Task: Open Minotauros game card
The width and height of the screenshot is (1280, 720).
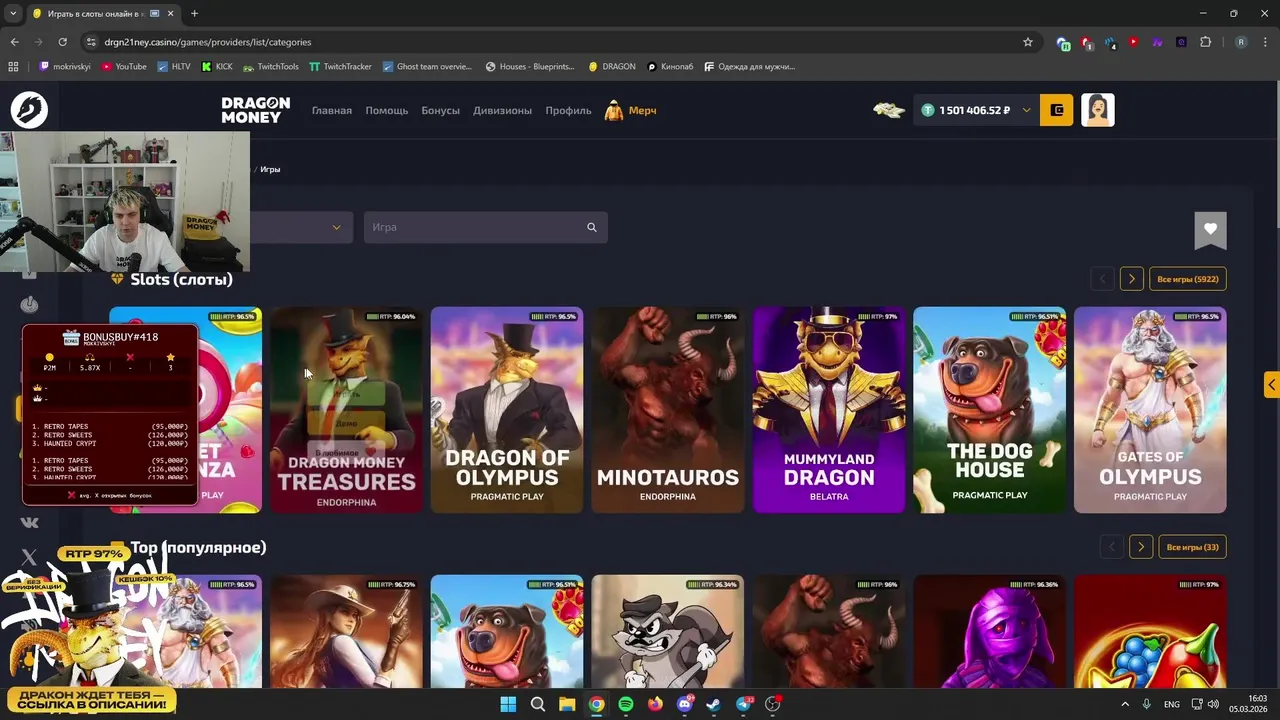Action: (x=668, y=410)
